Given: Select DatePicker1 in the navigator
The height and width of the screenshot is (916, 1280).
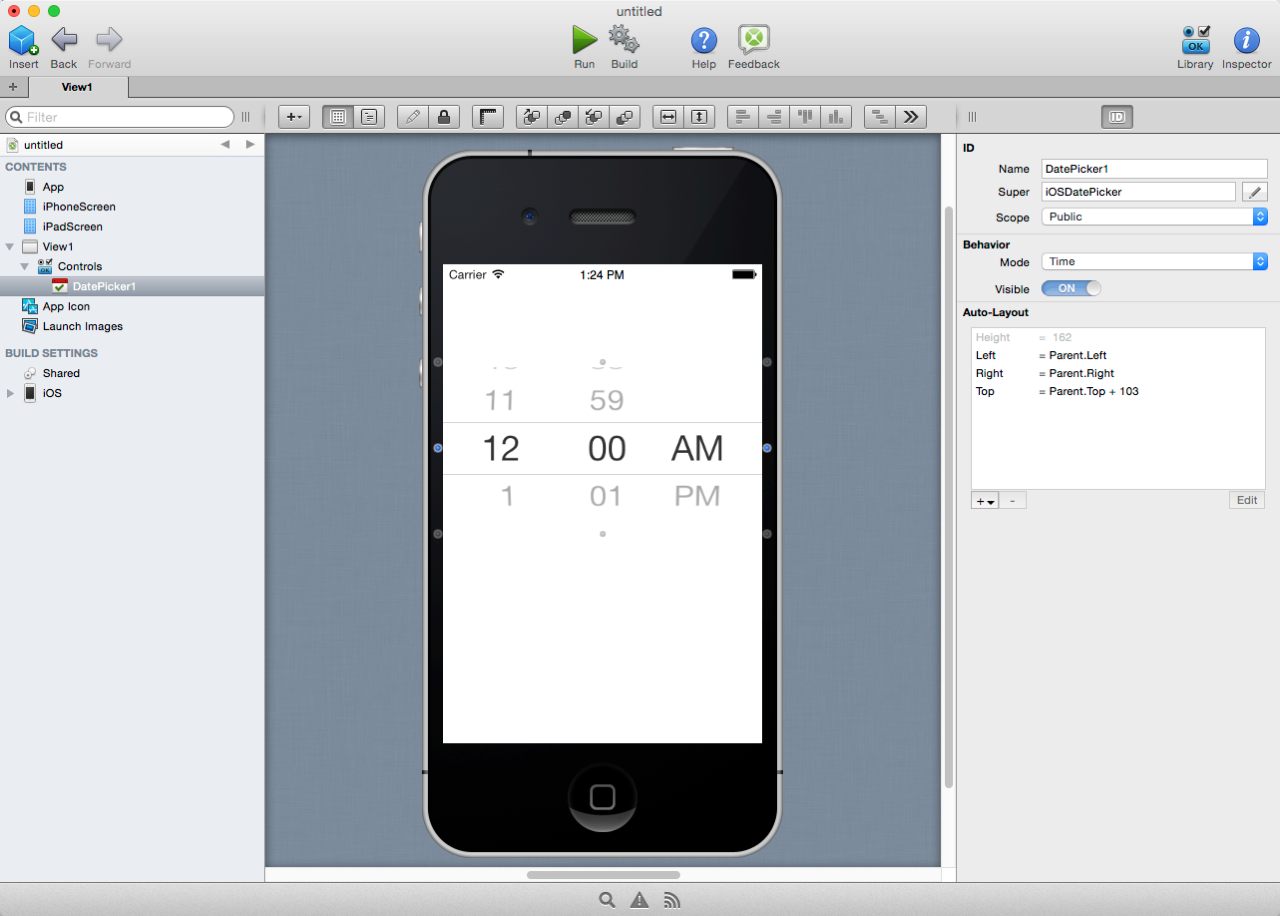Looking at the screenshot, I should click(132, 287).
